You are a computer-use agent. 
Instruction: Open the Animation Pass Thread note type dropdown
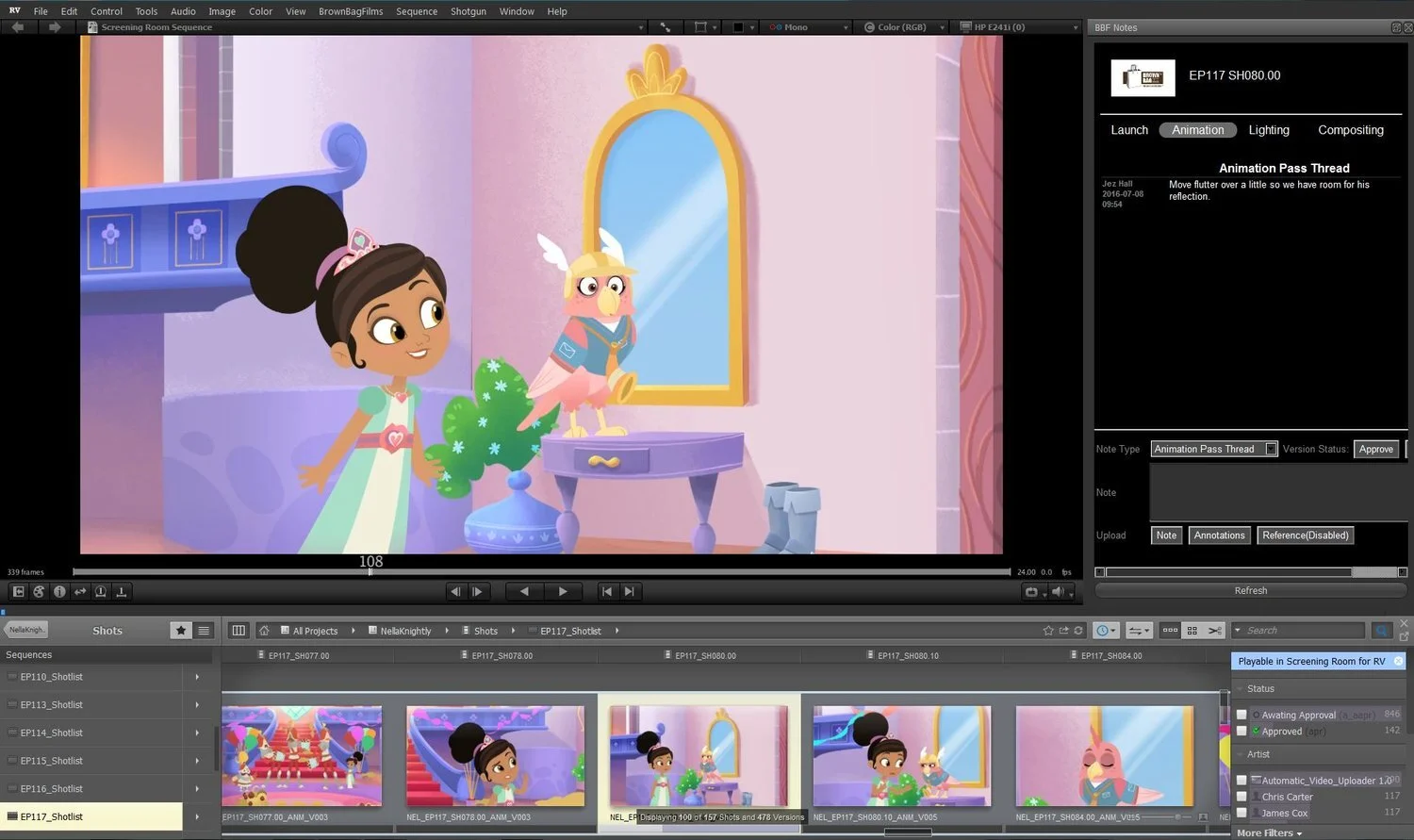1214,449
